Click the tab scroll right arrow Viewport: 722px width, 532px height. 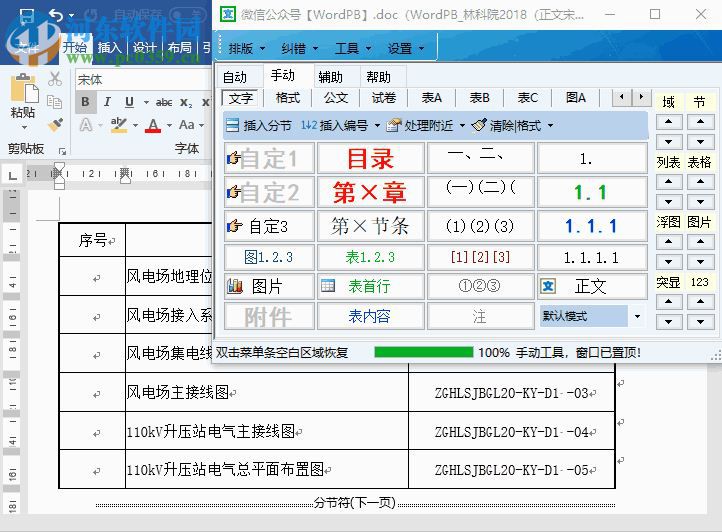tap(640, 97)
